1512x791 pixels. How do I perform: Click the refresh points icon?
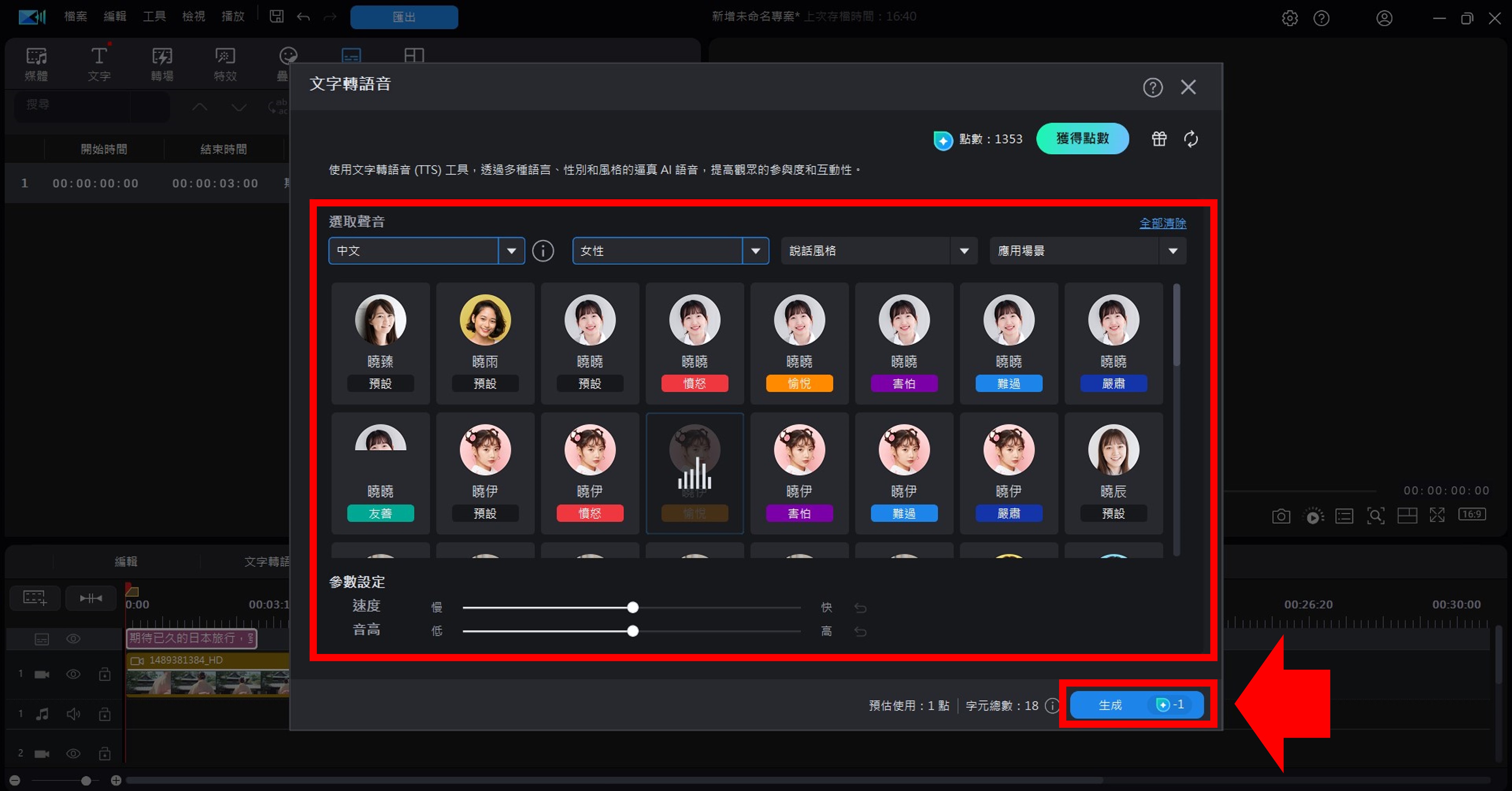[x=1191, y=139]
